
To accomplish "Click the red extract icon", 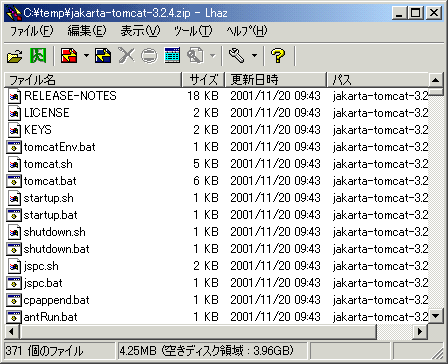I will (x=69, y=56).
